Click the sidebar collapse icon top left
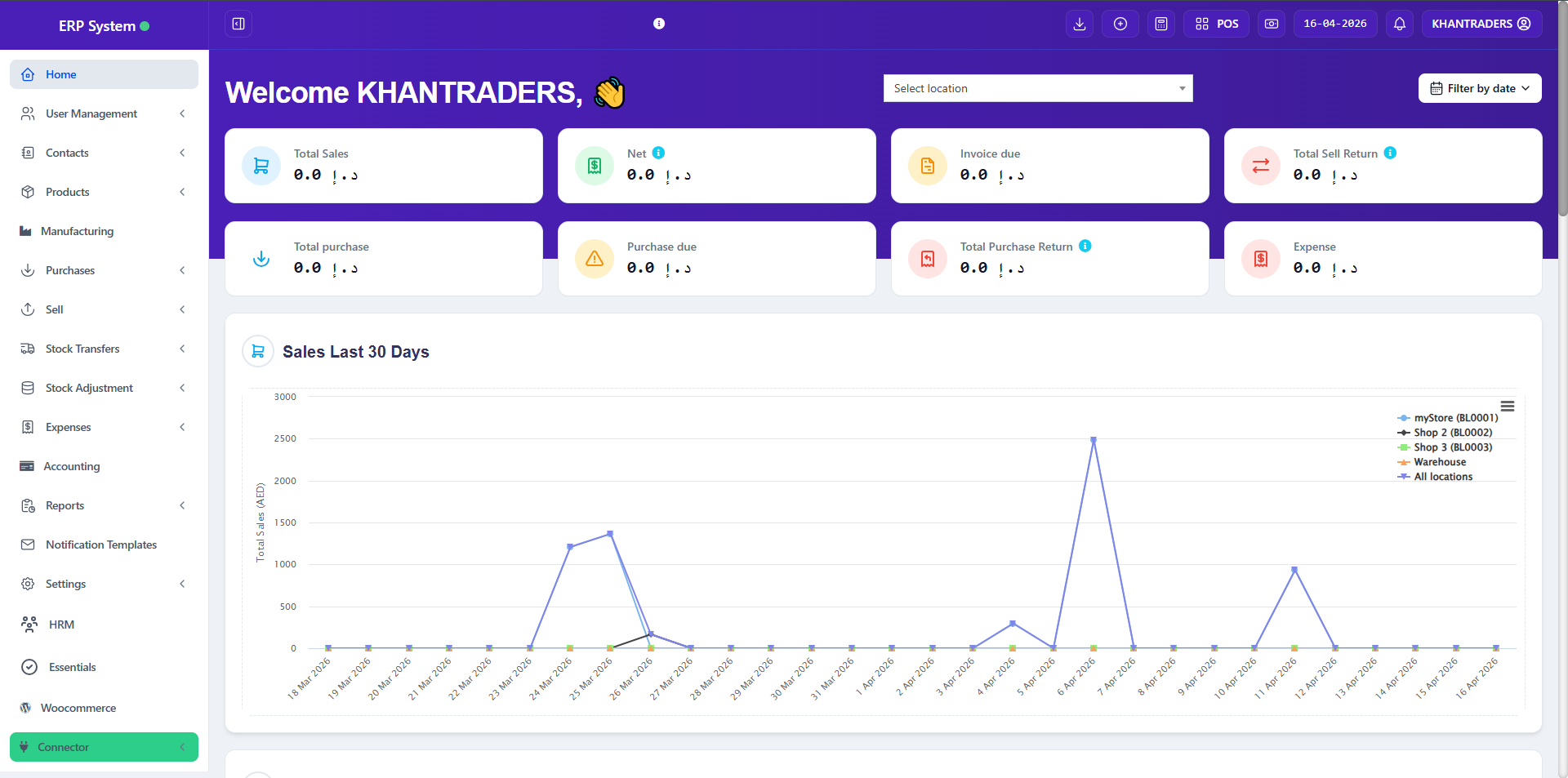The image size is (1568, 778). point(238,24)
